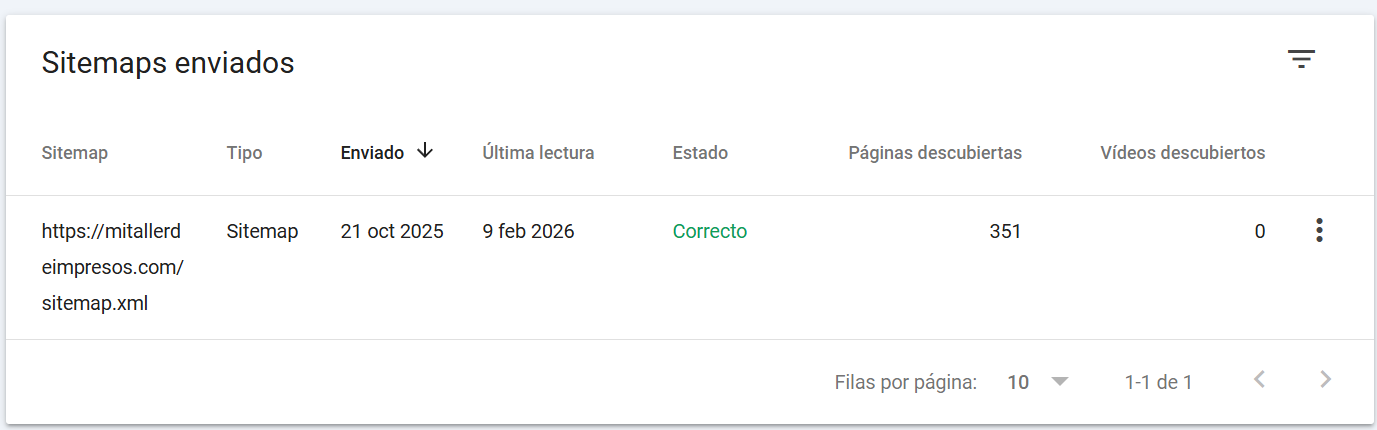The image size is (1377, 430).
Task: Click the Última lectura column header
Action: [x=538, y=153]
